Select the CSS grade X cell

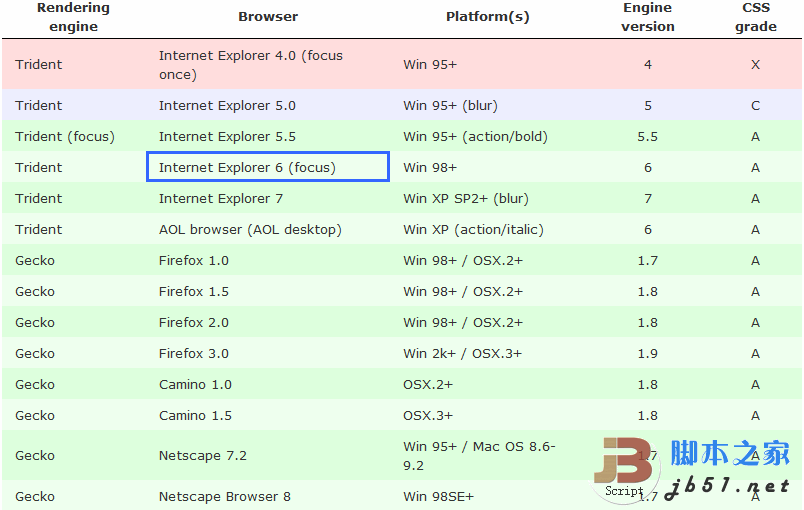coord(756,65)
